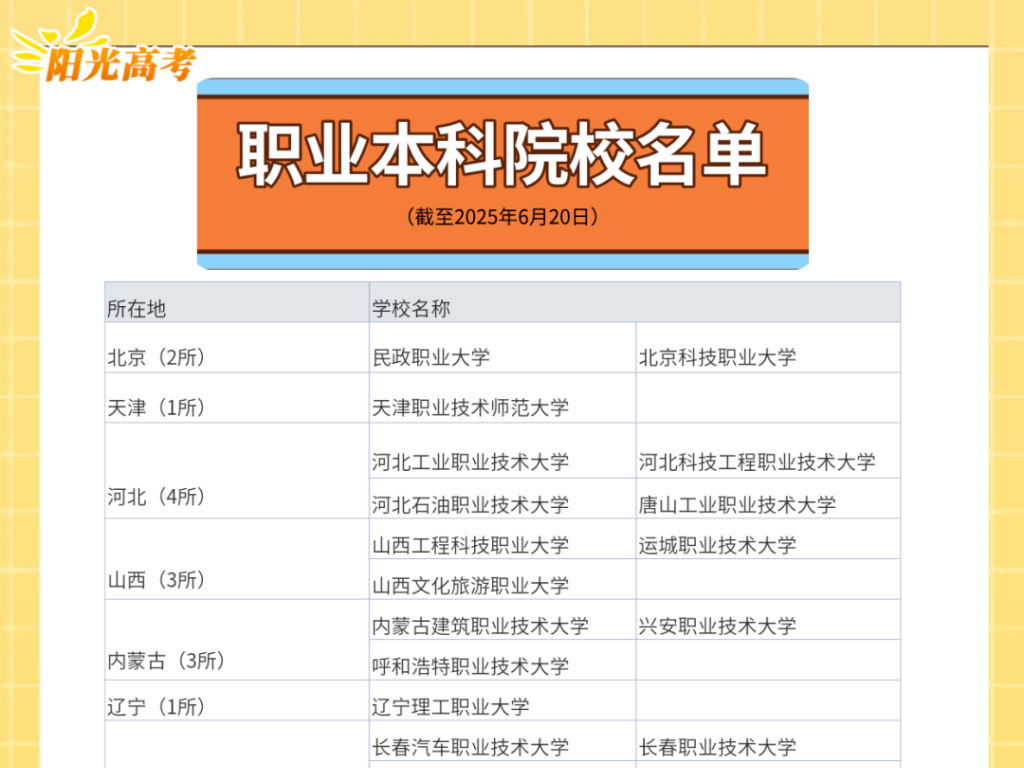
Task: Click 民政职业大学 in the table
Action: pos(431,357)
